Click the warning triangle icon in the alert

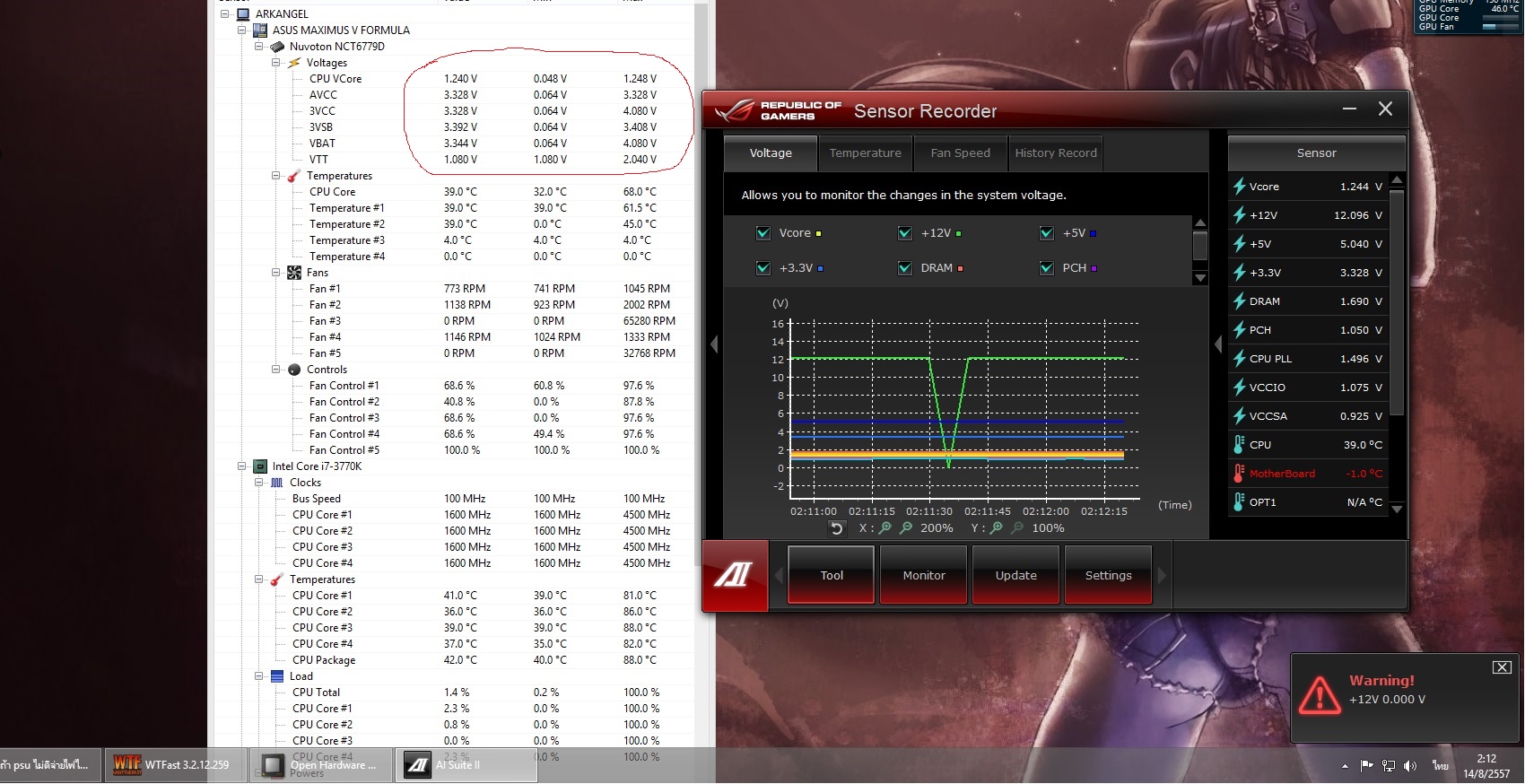[1320, 694]
